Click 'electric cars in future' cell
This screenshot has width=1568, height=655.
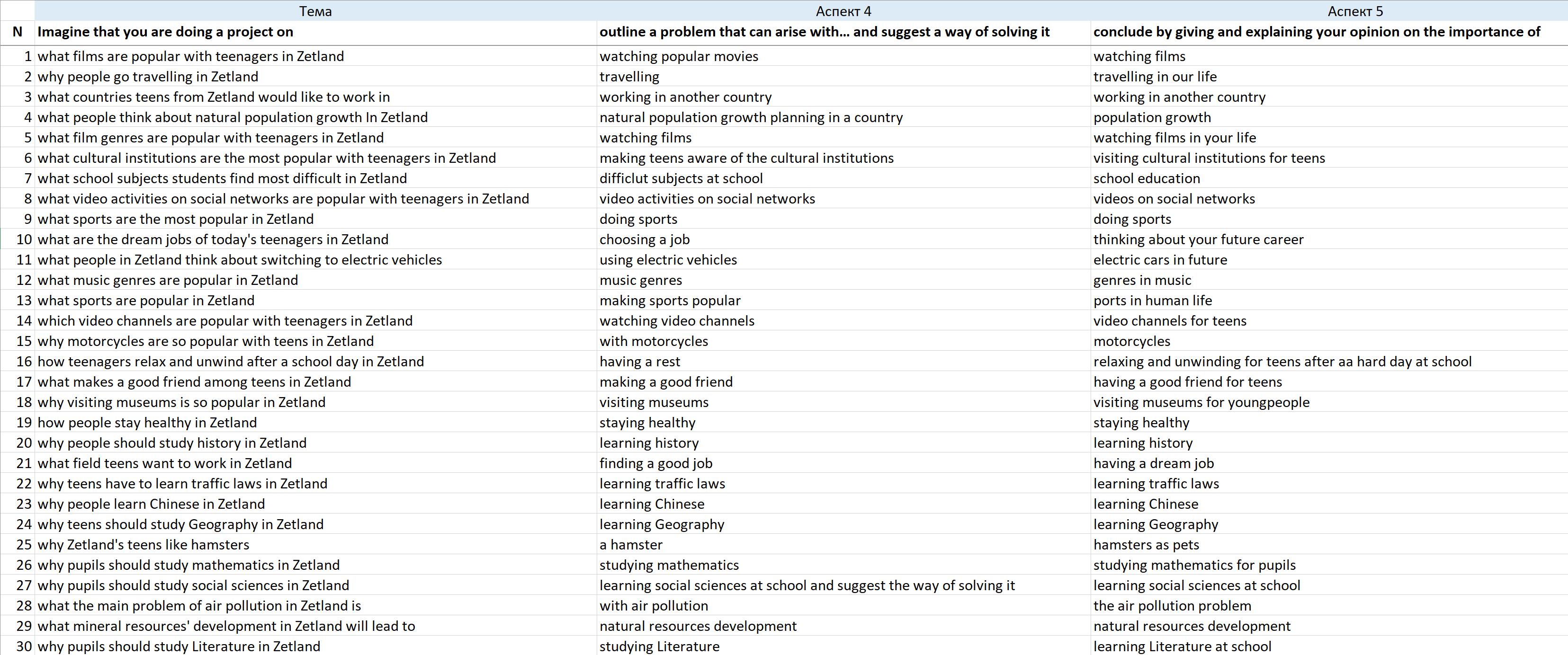[x=1329, y=260]
